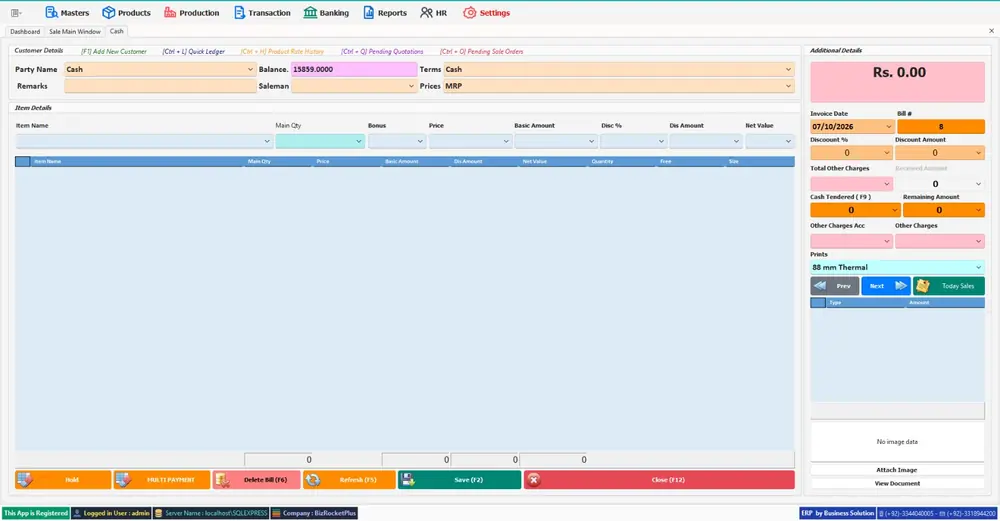The height and width of the screenshot is (521, 1000).
Task: Click the Refresh arrows icon
Action: [x=312, y=480]
